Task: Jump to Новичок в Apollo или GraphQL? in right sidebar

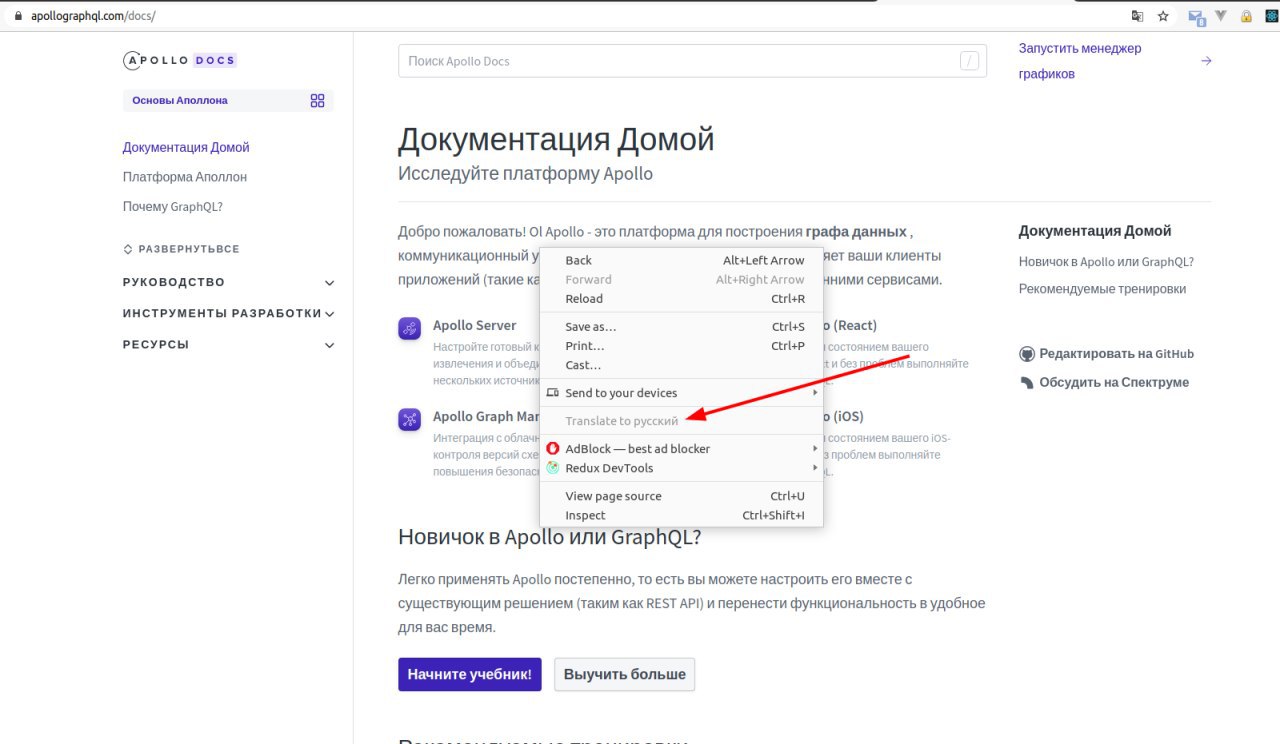Action: click(1106, 262)
